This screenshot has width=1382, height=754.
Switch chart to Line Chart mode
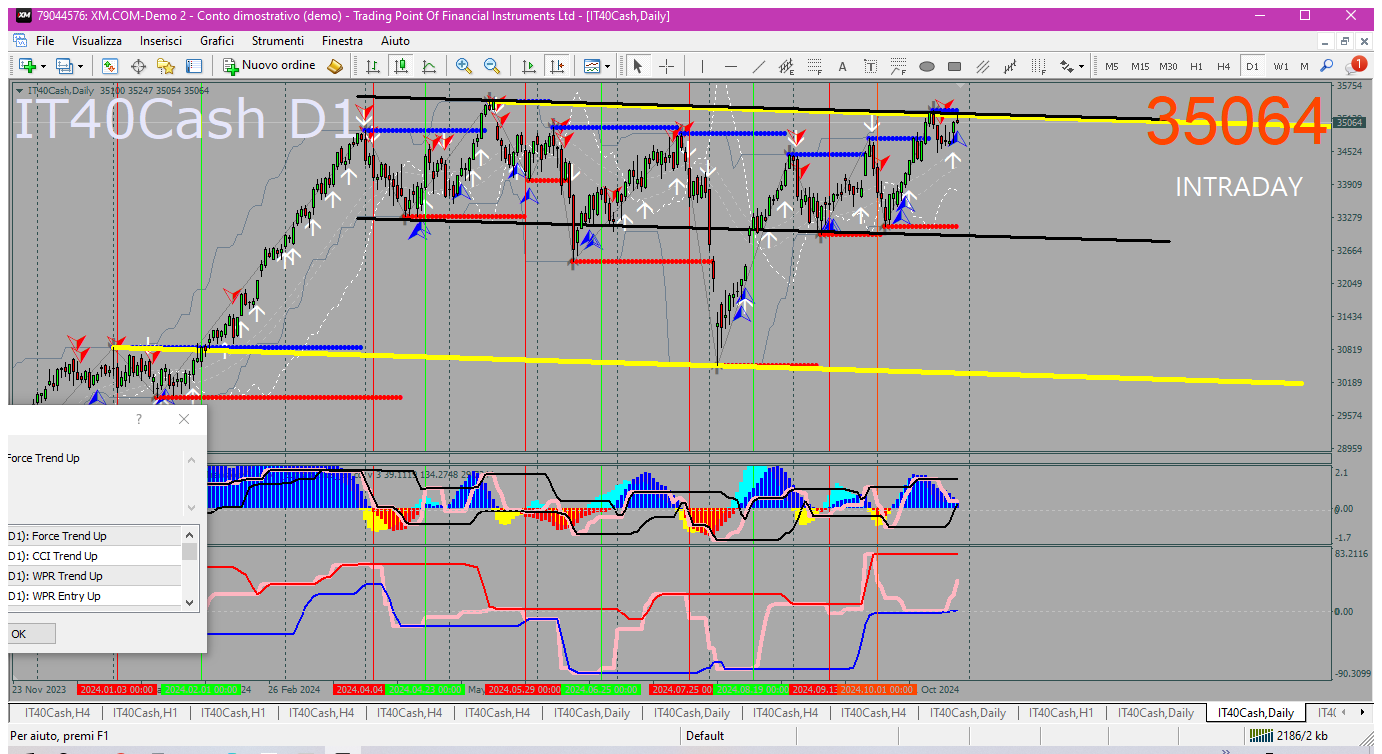(x=429, y=66)
